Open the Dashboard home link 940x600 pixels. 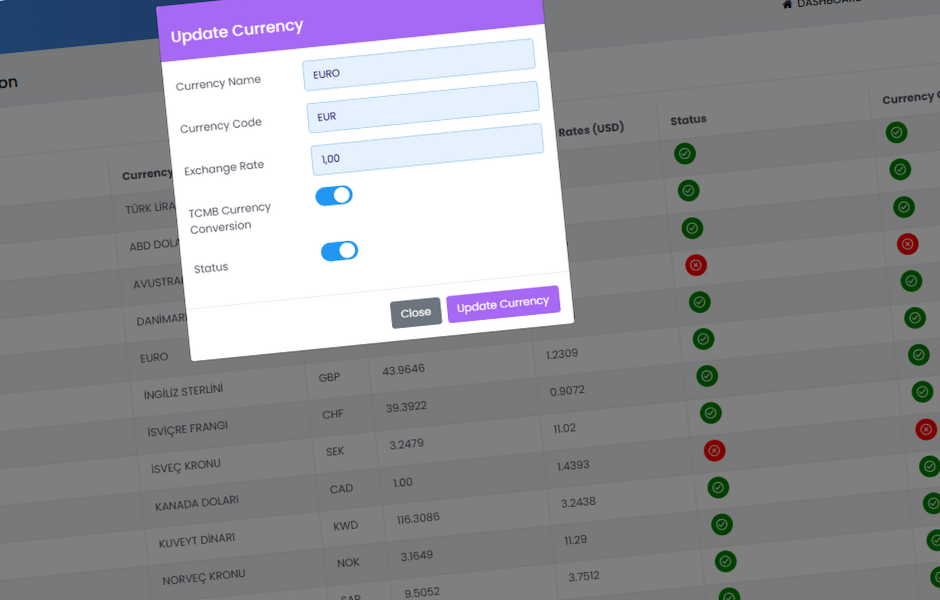(821, 2)
